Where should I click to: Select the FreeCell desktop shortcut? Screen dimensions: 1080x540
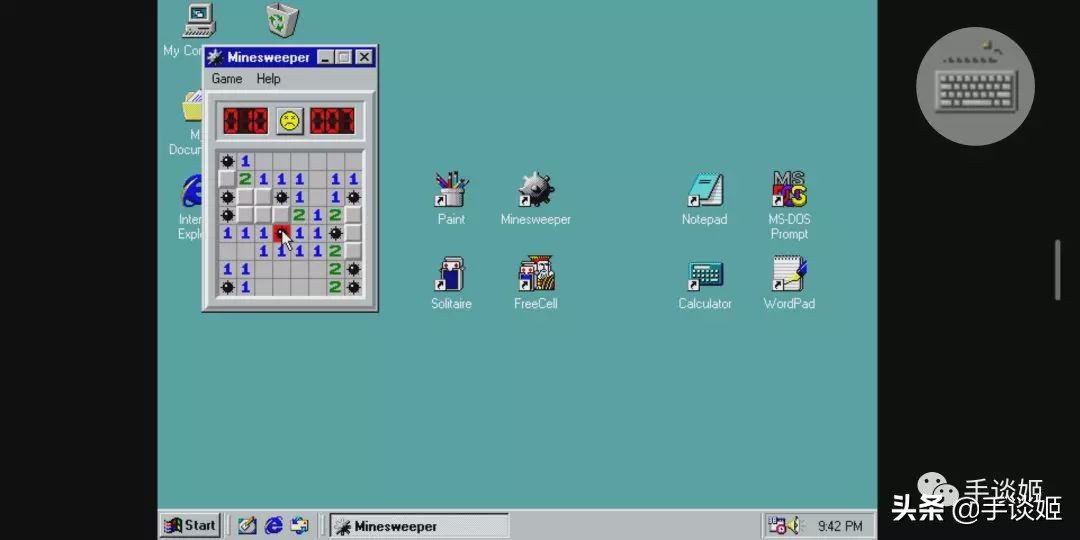(535, 275)
